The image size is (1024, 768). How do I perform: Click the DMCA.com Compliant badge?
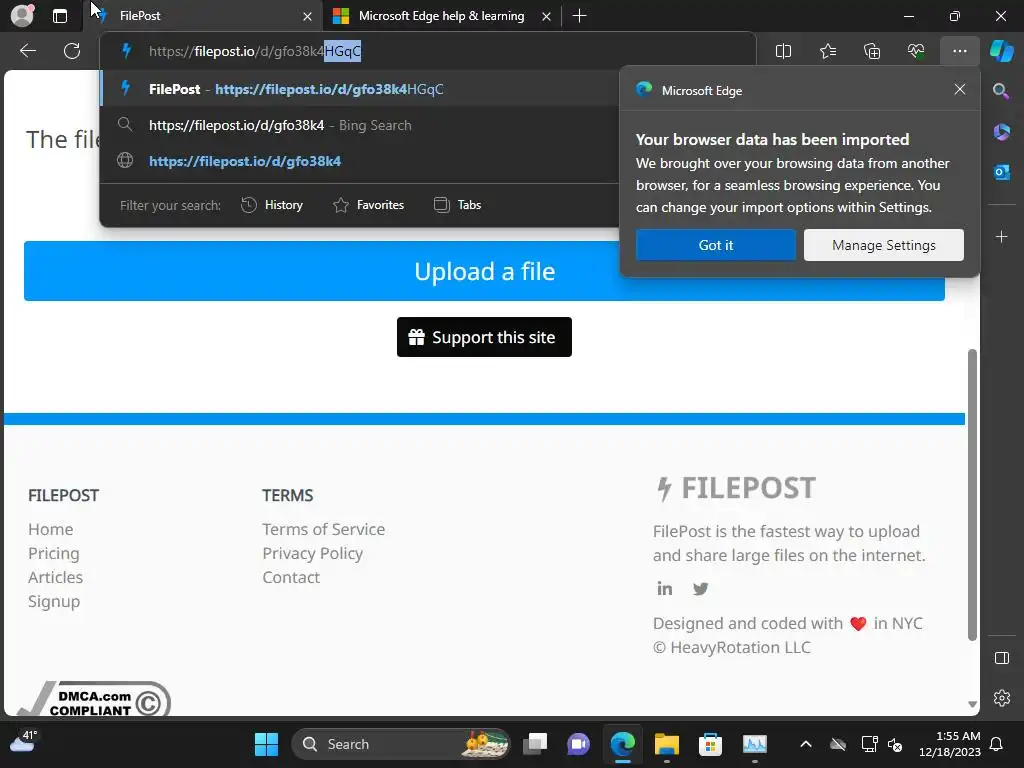[x=93, y=699]
